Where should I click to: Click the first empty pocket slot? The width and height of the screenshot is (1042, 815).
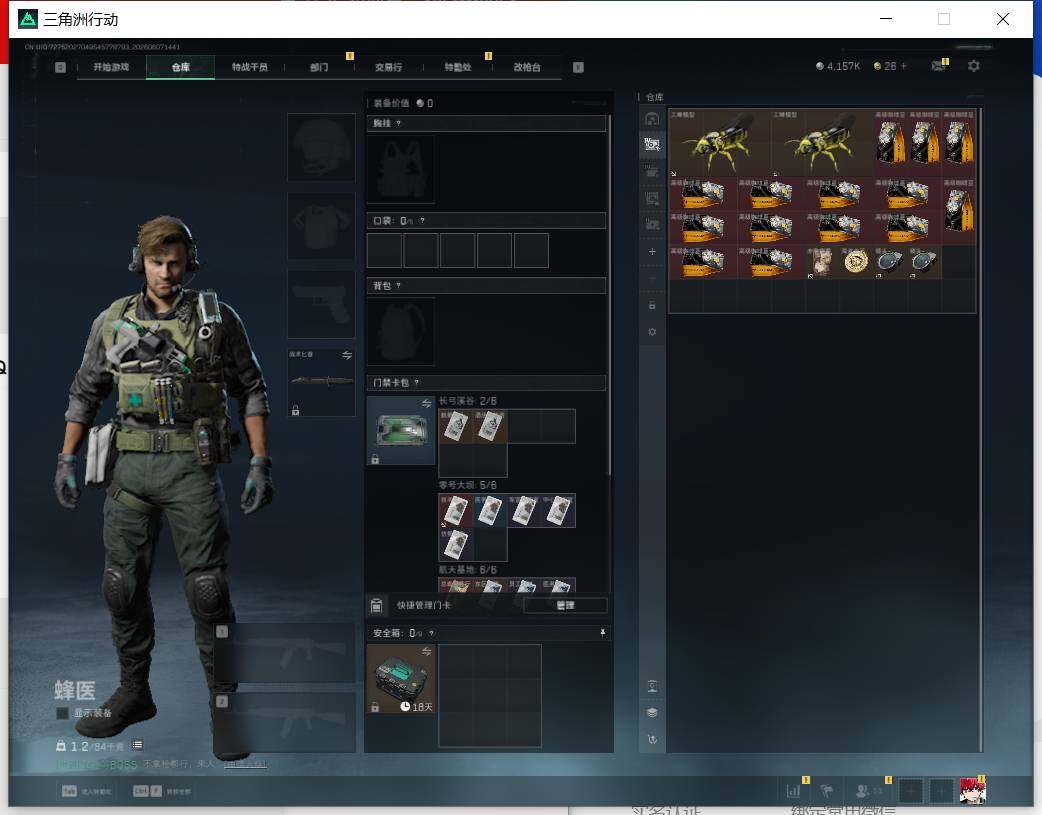pyautogui.click(x=384, y=251)
